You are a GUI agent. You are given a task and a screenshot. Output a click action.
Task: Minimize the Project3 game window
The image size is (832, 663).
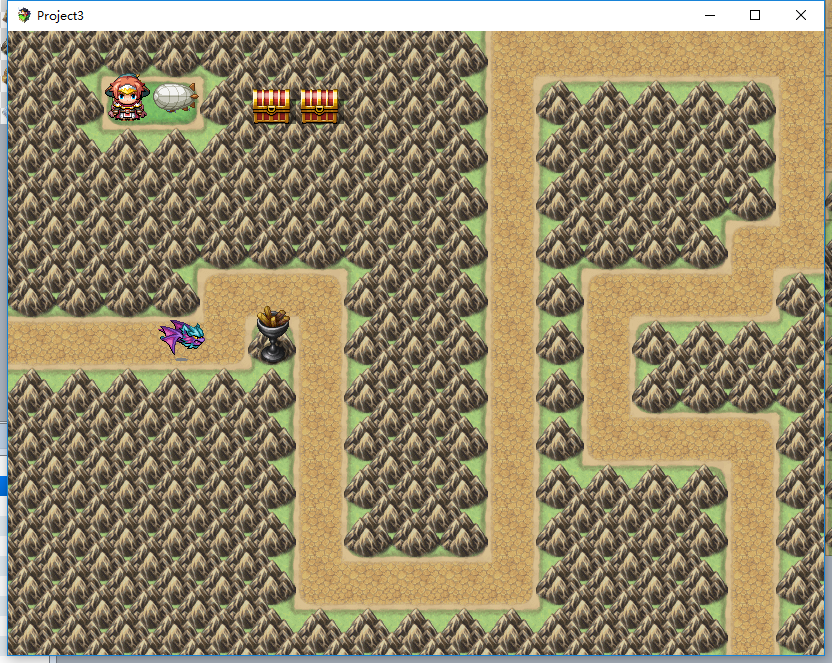click(x=710, y=15)
